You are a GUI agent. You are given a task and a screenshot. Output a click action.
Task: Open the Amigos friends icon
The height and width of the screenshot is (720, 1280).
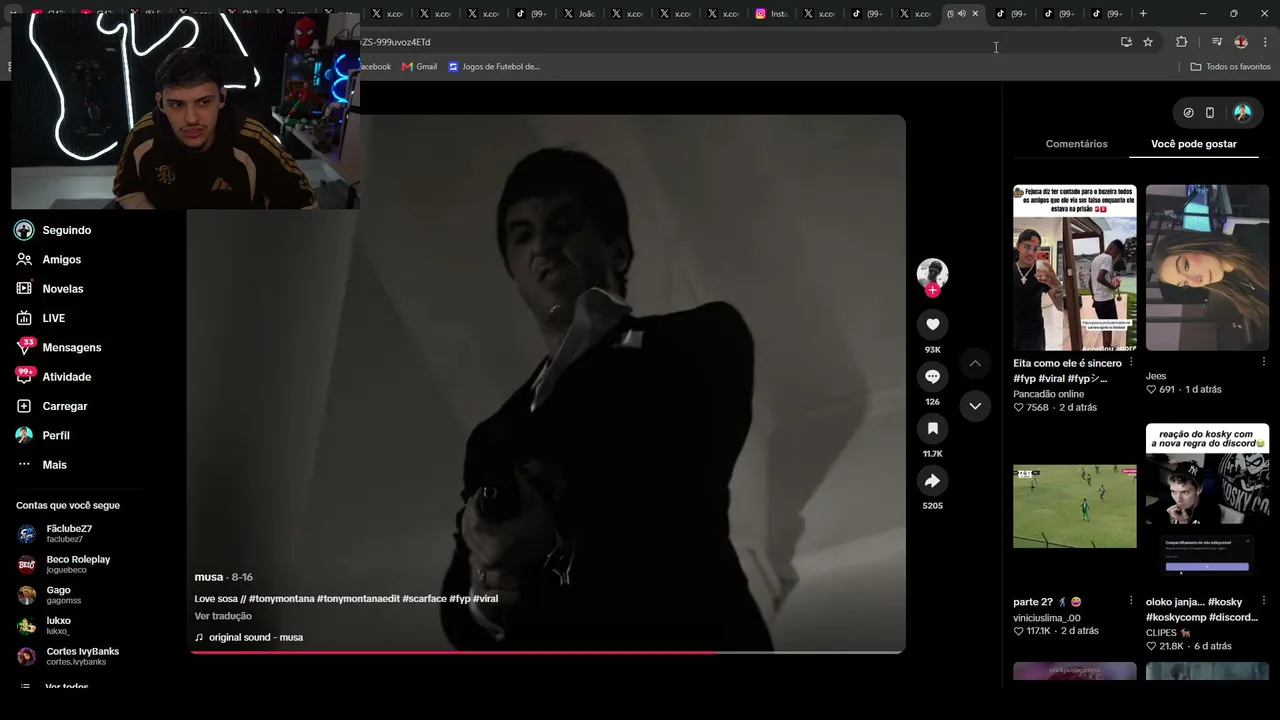24,259
